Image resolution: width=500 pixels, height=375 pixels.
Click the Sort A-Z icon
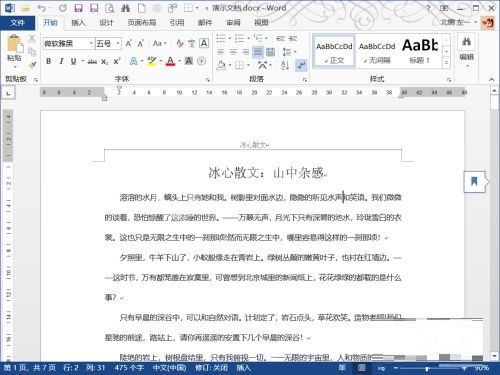pyautogui.click(x=285, y=65)
